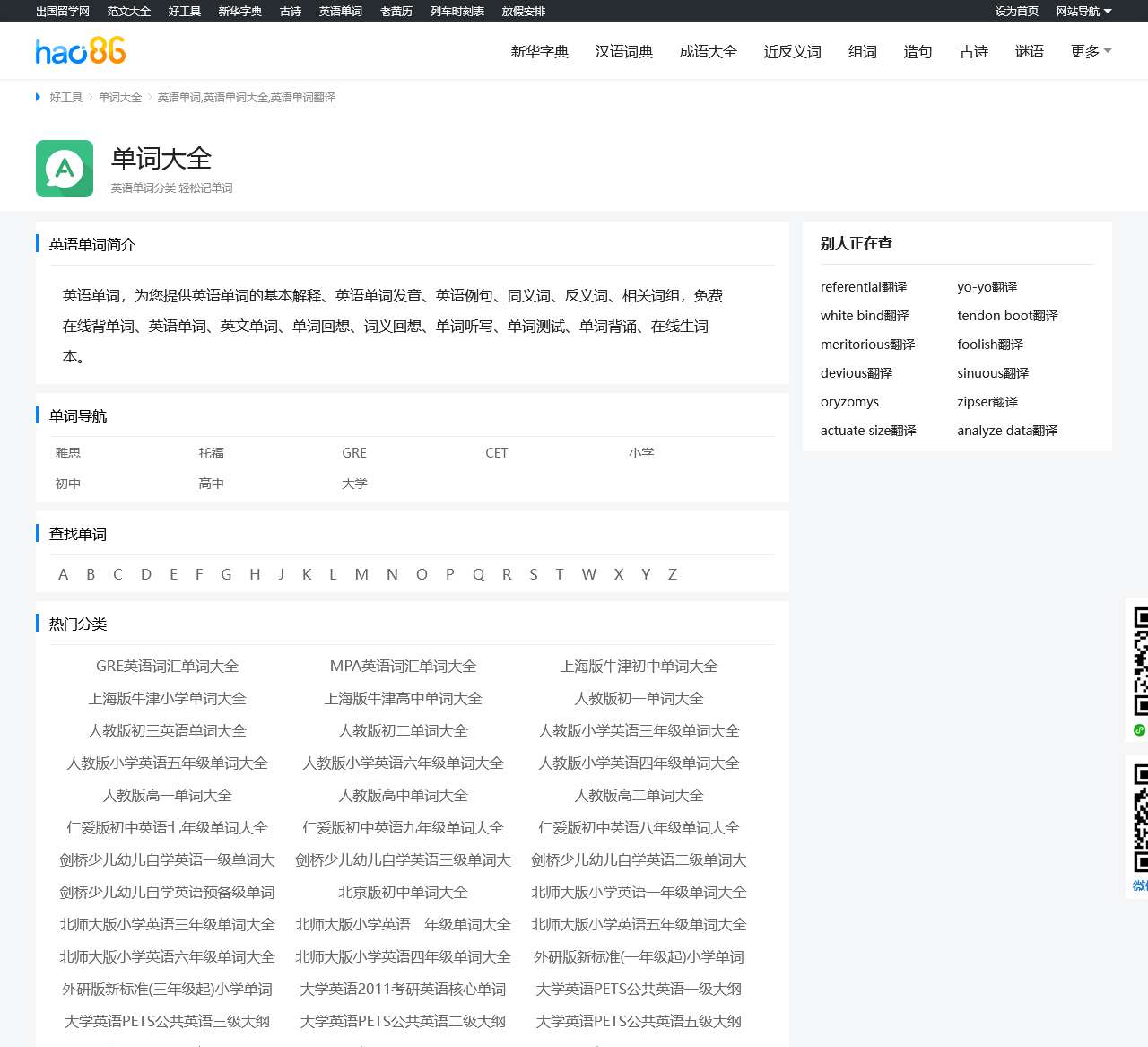Expand the 更多 dropdown in navigation
Screen dimensions: 1148x1047
click(1090, 52)
